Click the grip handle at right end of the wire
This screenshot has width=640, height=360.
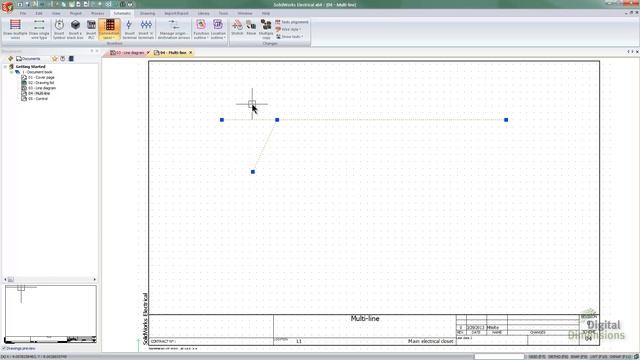506,120
